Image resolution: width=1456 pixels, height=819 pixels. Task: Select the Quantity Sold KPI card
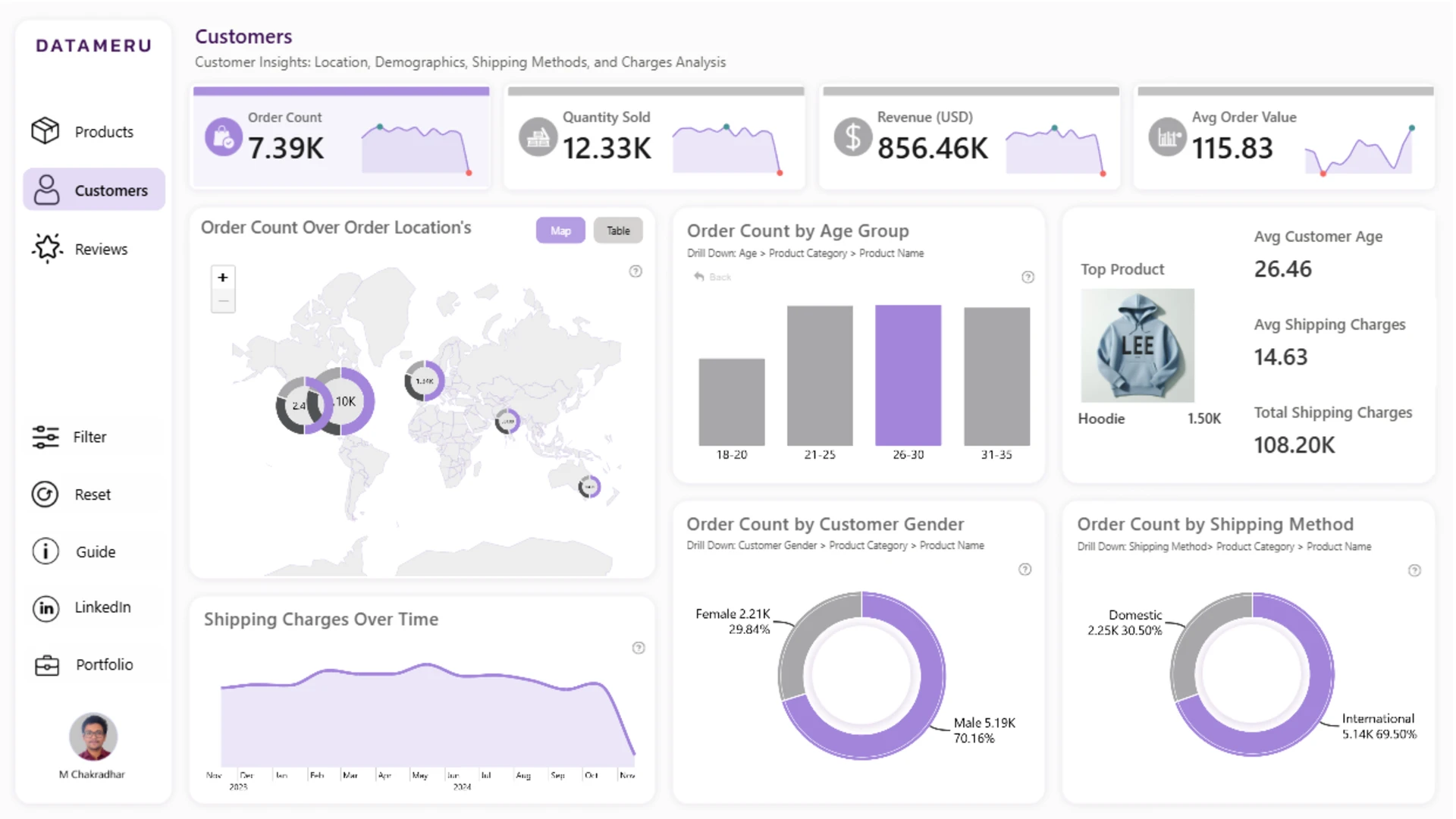coord(655,137)
